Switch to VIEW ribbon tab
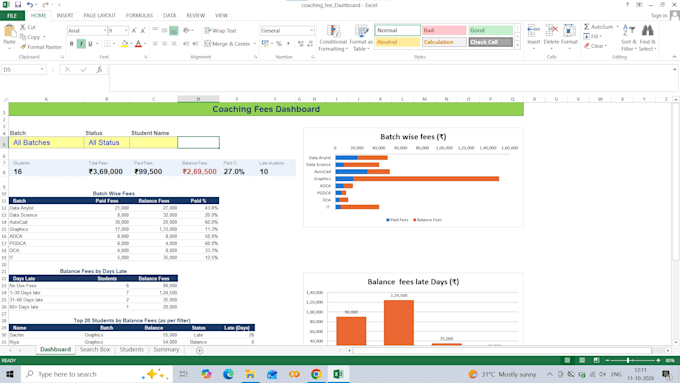The height and width of the screenshot is (383, 680). pos(221,16)
